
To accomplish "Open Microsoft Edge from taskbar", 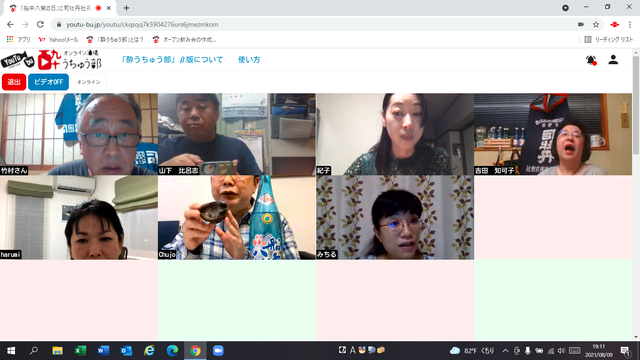I will (172, 351).
